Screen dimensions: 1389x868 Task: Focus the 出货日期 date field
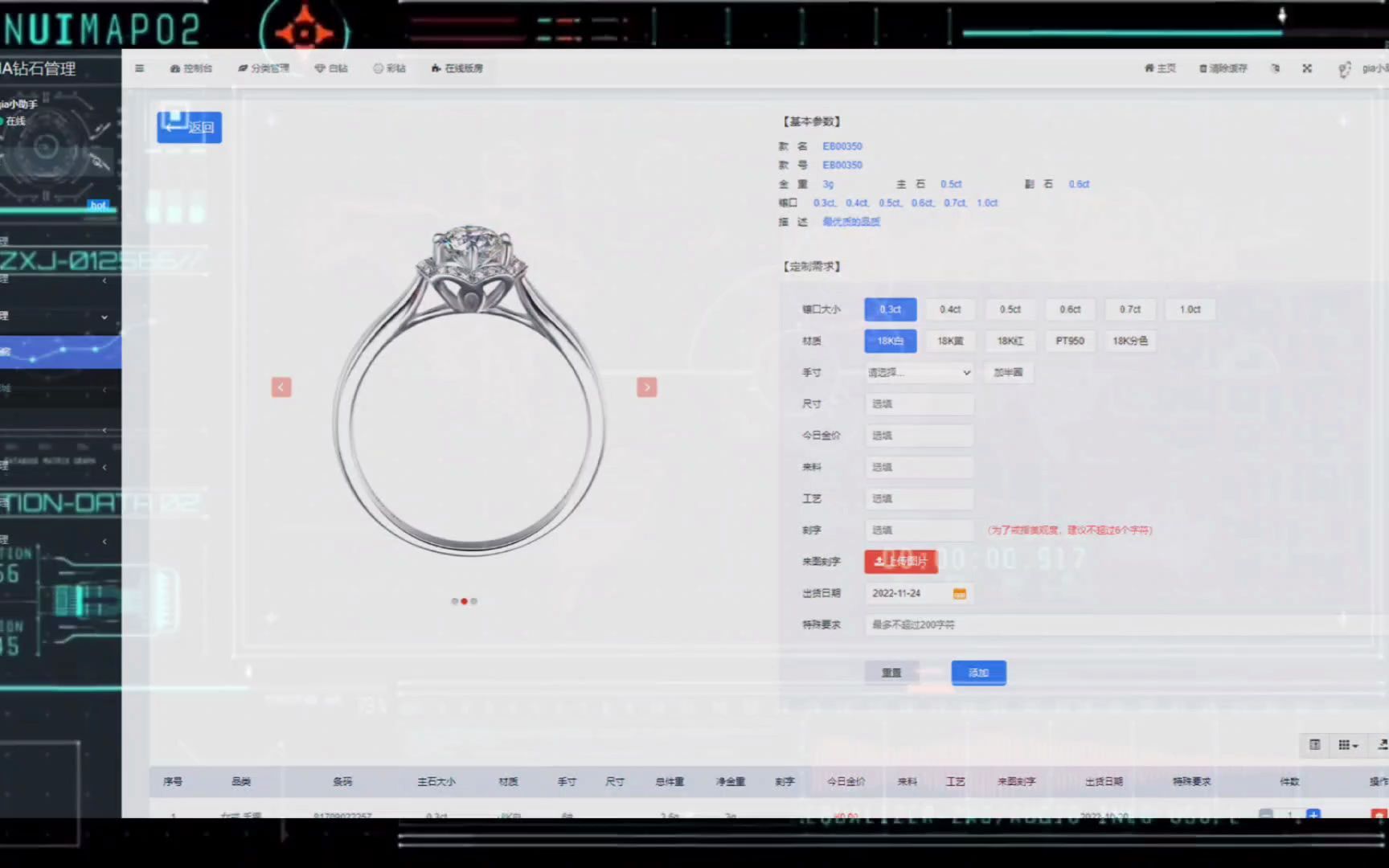pyautogui.click(x=920, y=593)
